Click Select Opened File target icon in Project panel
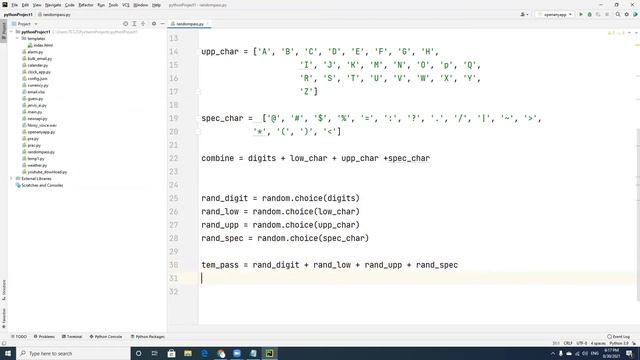640x360 pixels. 125,24
